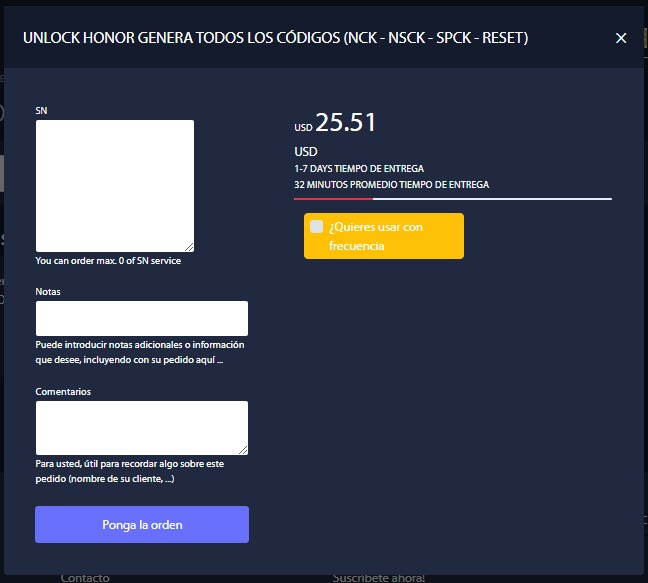The width and height of the screenshot is (648, 583).
Task: Click the Comentarios text area
Action: pyautogui.click(x=142, y=428)
